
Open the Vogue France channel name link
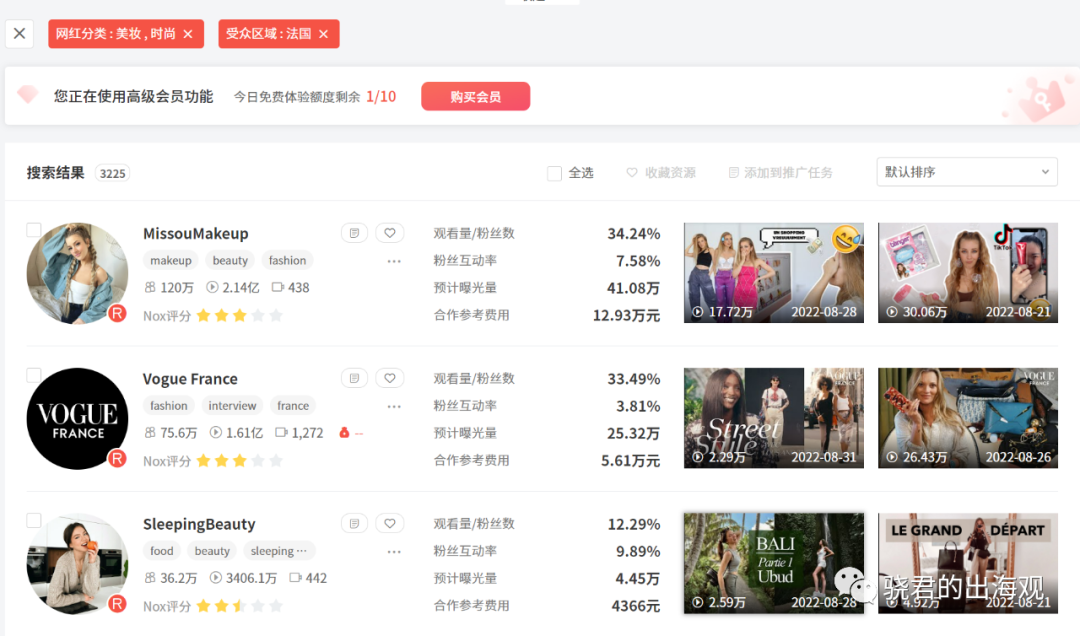point(190,379)
